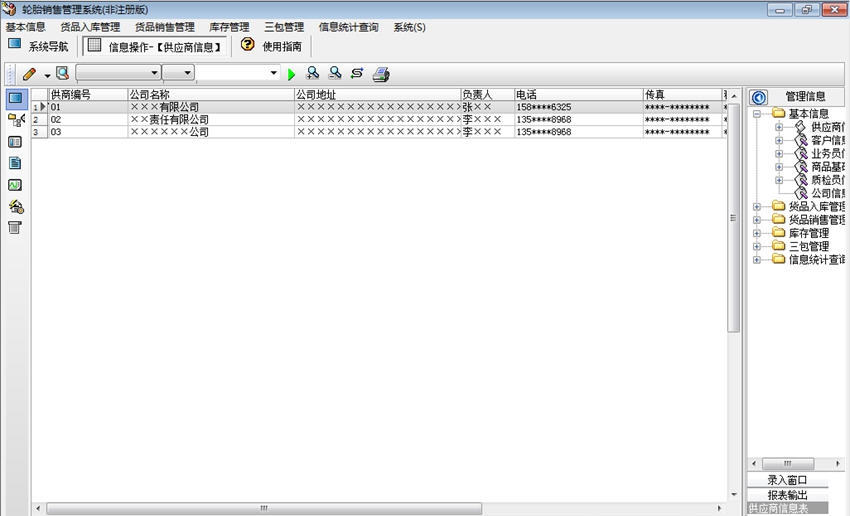Open the second operator combo box

tap(178, 73)
